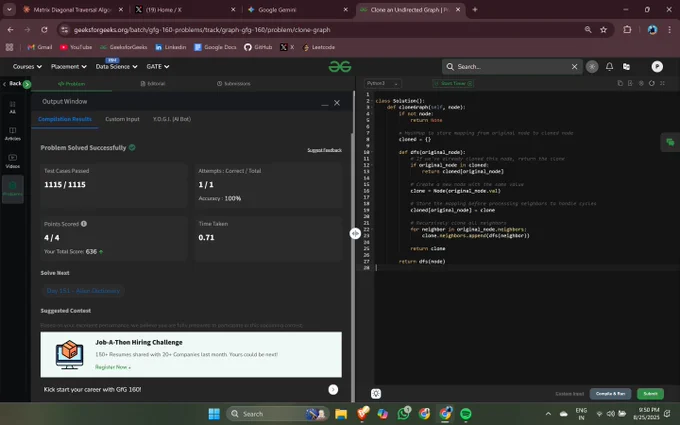
Task: Go back using the Back button
Action: [x=12, y=83]
